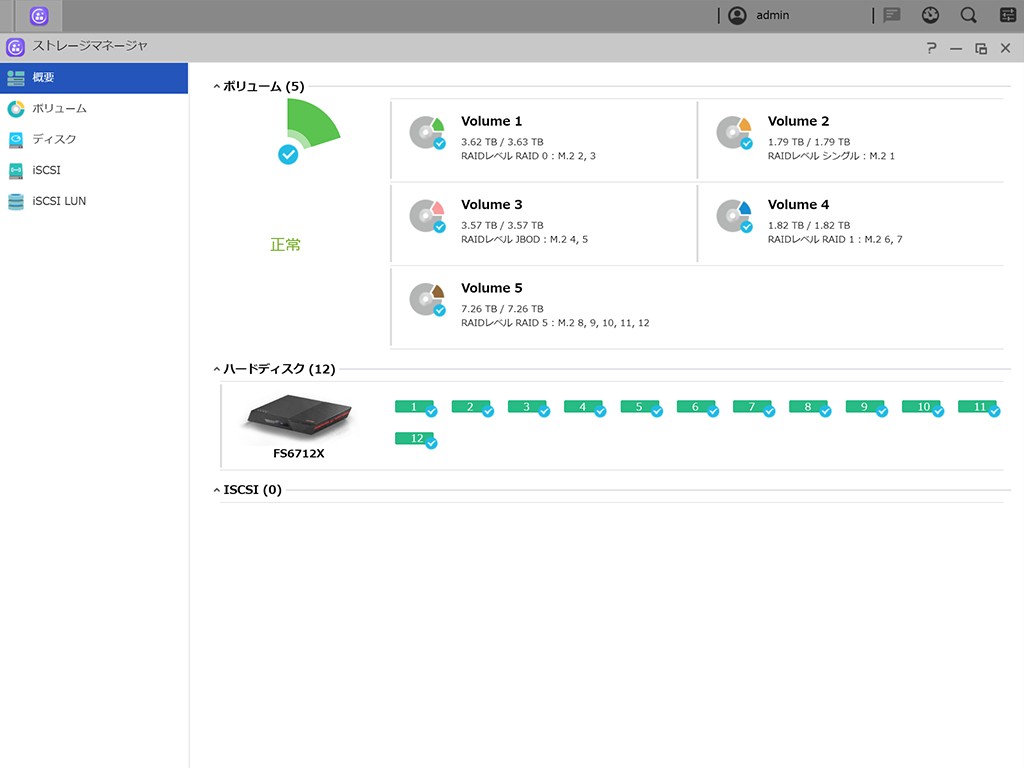Open the Storage Manager app icon in taskbar
1024x768 pixels.
tap(39, 16)
